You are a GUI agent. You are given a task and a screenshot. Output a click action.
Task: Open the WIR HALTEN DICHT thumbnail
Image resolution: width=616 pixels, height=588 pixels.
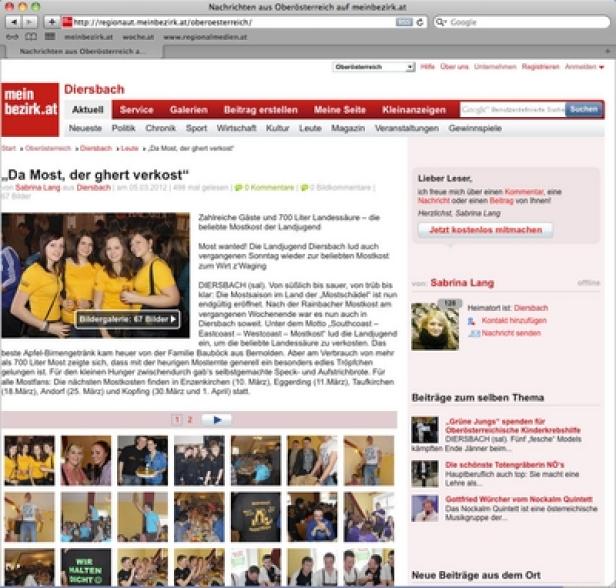86,568
